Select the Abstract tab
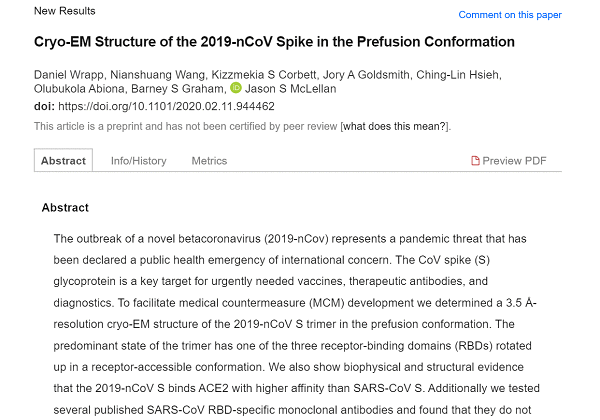This screenshot has height=420, width=600. [x=63, y=160]
